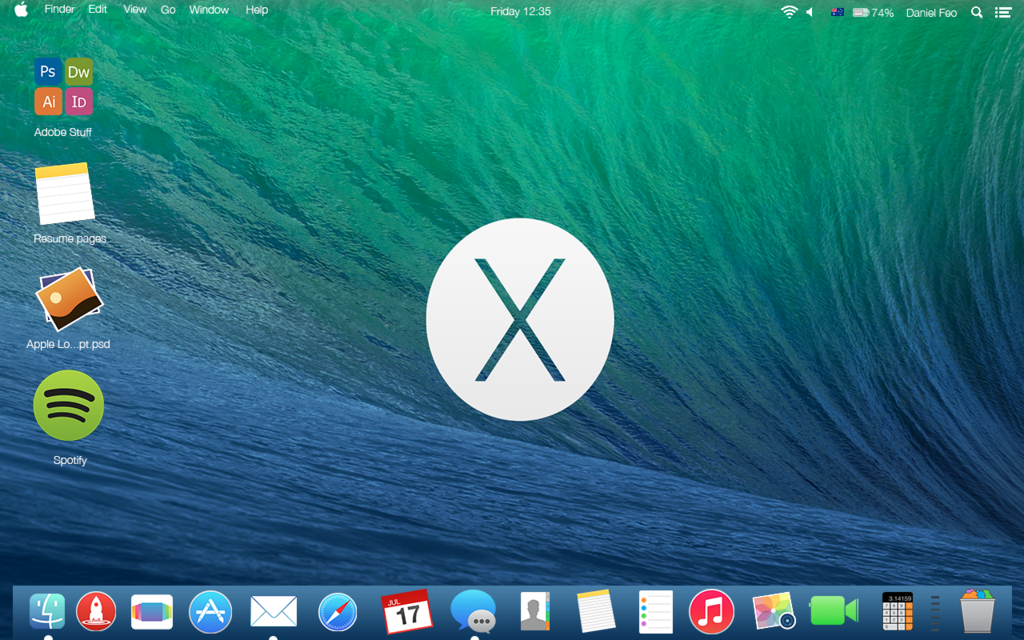Launch Launchpad via the rocket icon
Image resolution: width=1024 pixels, height=640 pixels.
point(97,611)
